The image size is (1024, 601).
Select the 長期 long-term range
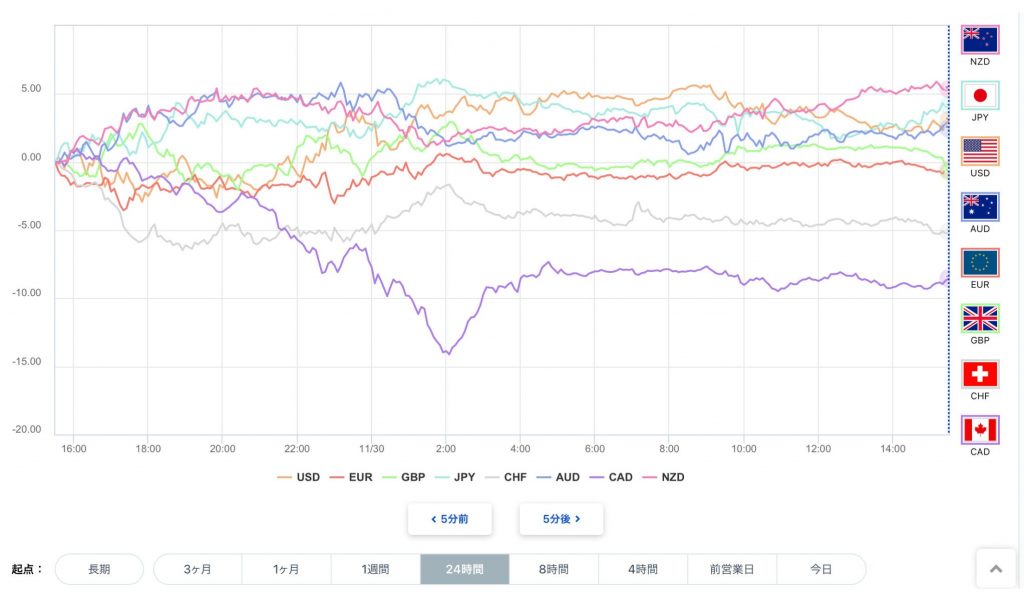99,569
